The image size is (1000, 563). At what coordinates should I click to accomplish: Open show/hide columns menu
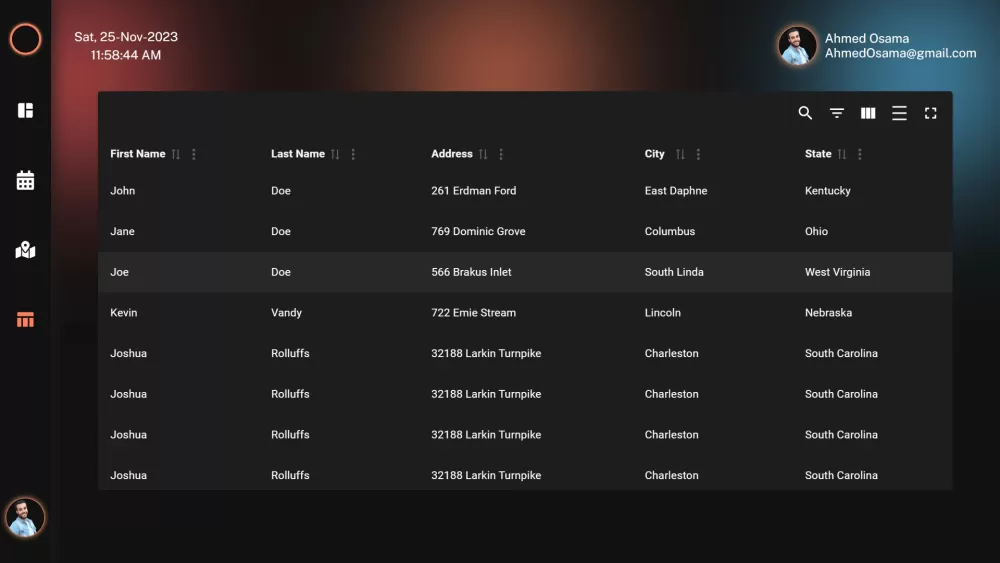[x=868, y=113]
